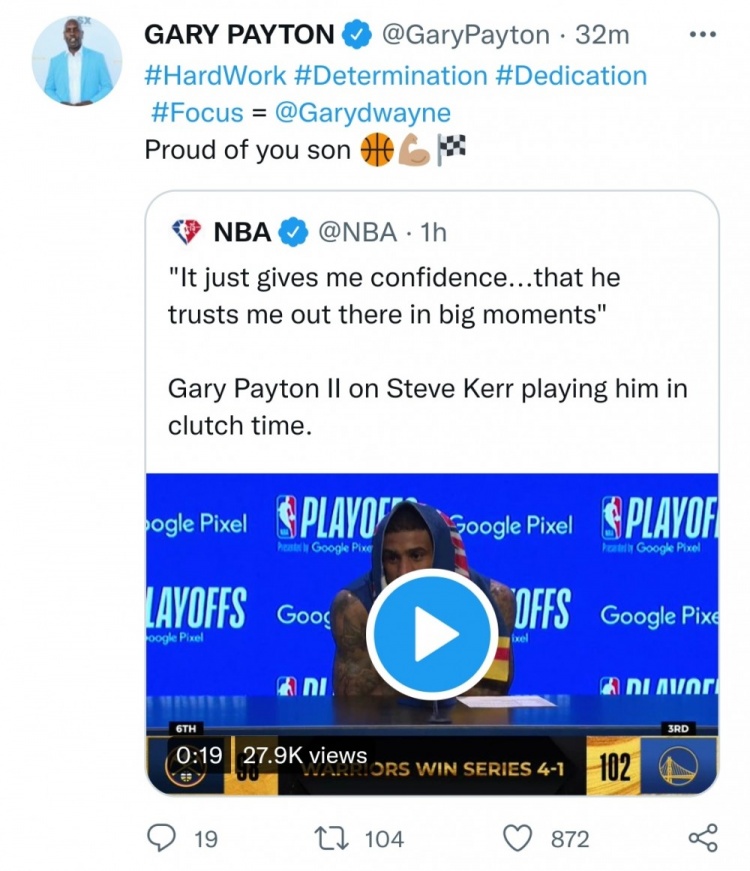Image resolution: width=750 pixels, height=871 pixels.
Task: Open the @GaryPayton handle
Action: coord(466,35)
